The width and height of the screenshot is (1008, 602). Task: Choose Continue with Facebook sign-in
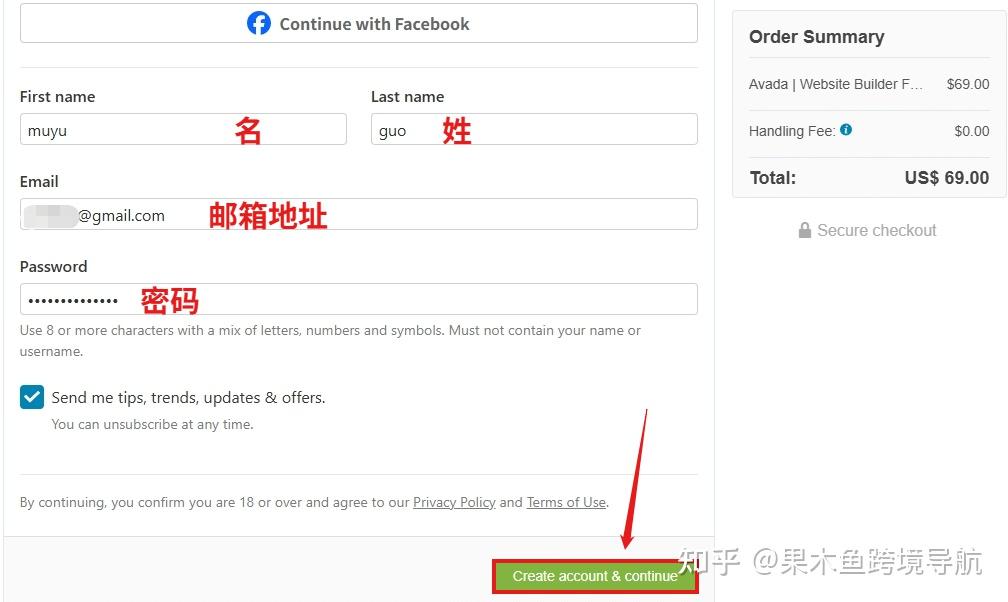click(x=359, y=23)
